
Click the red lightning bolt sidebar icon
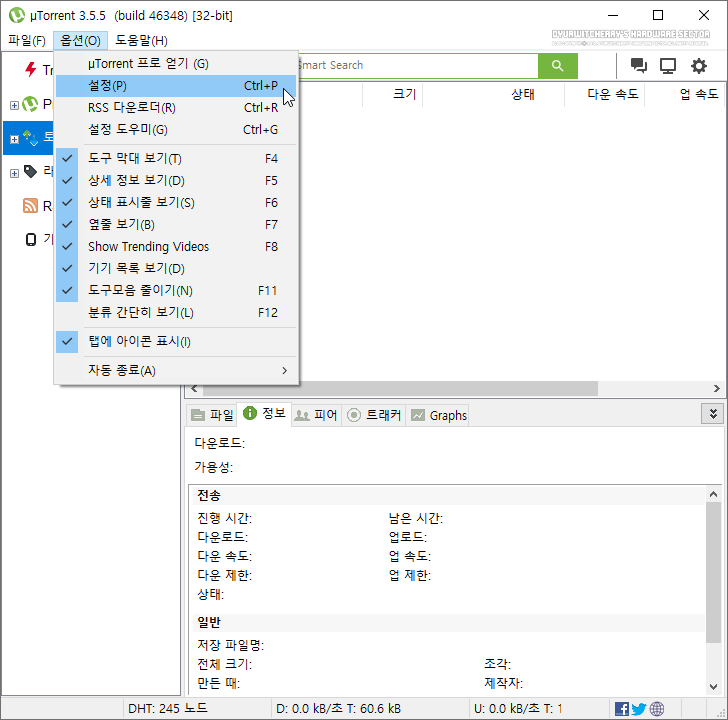(x=31, y=69)
